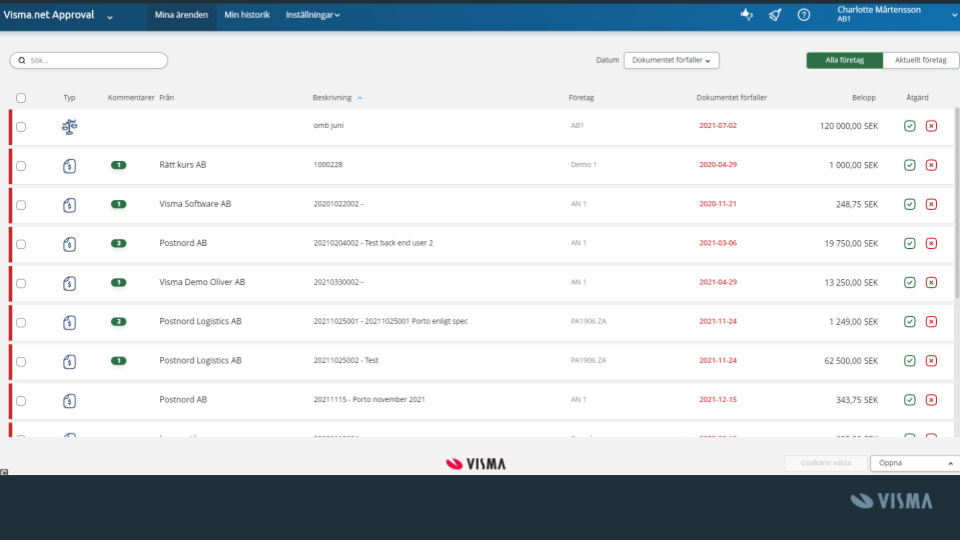
Task: Open the Min historik tab
Action: 247,15
